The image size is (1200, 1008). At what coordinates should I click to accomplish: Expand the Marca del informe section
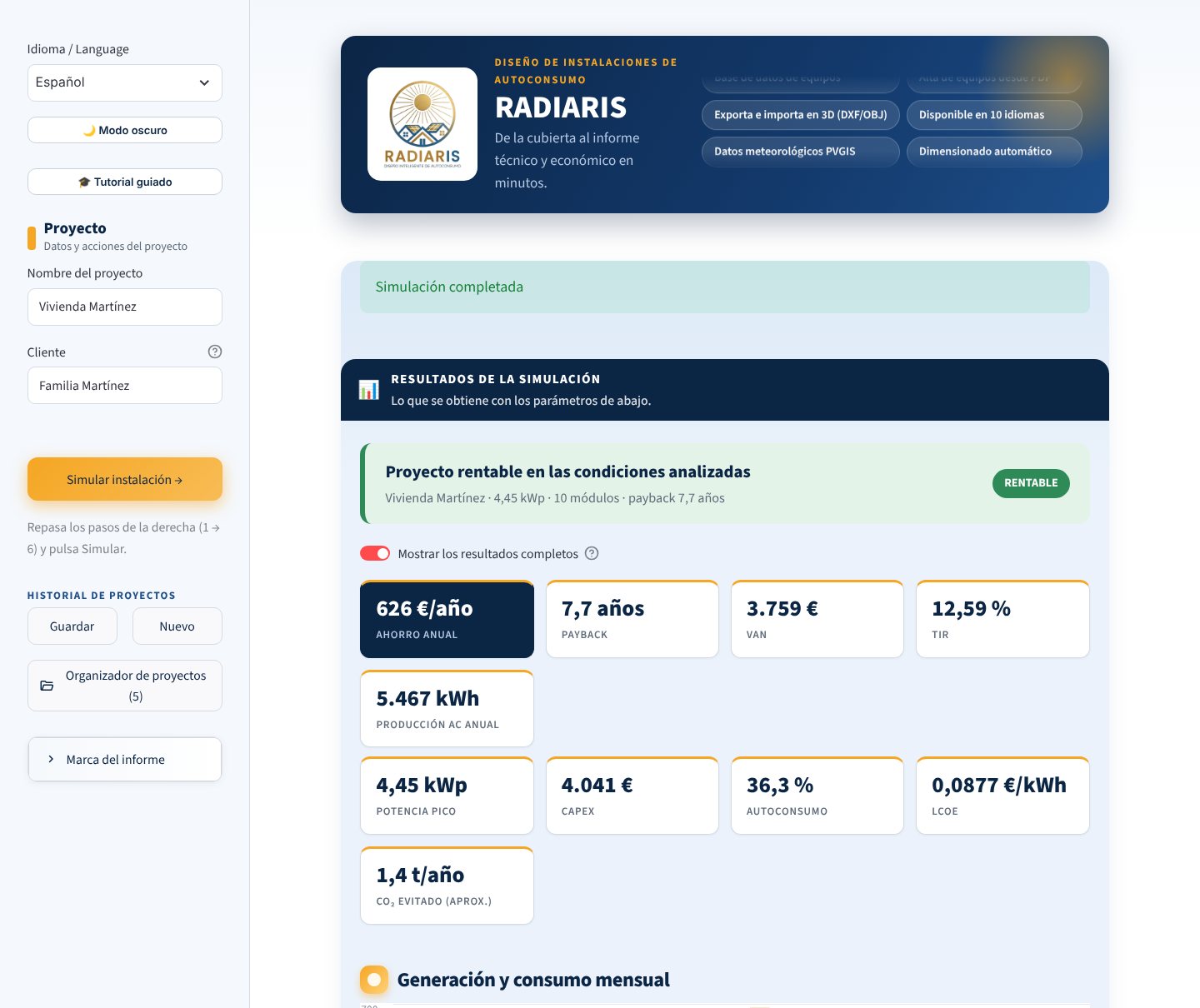click(x=125, y=759)
